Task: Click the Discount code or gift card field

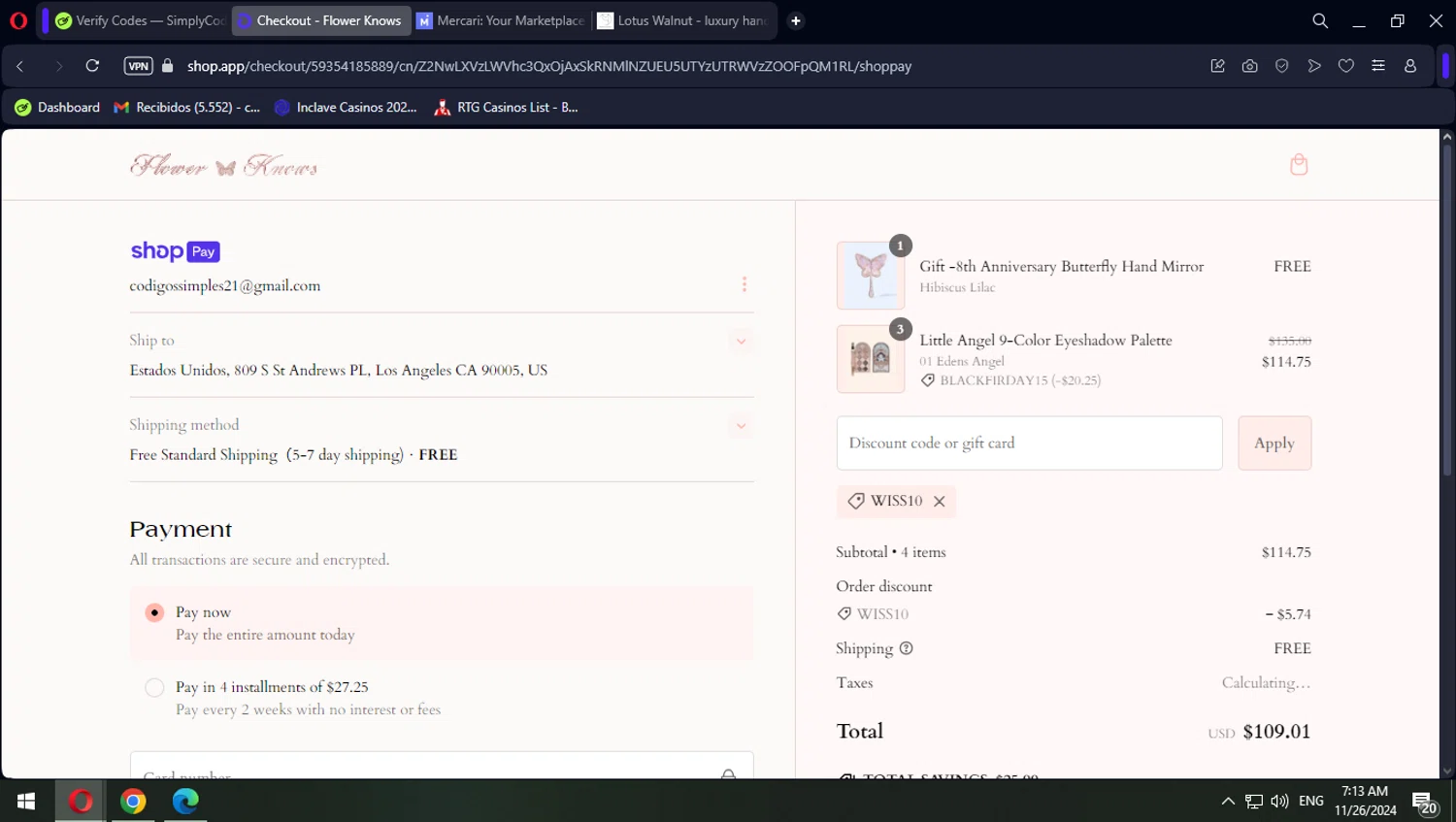Action: tap(1029, 444)
